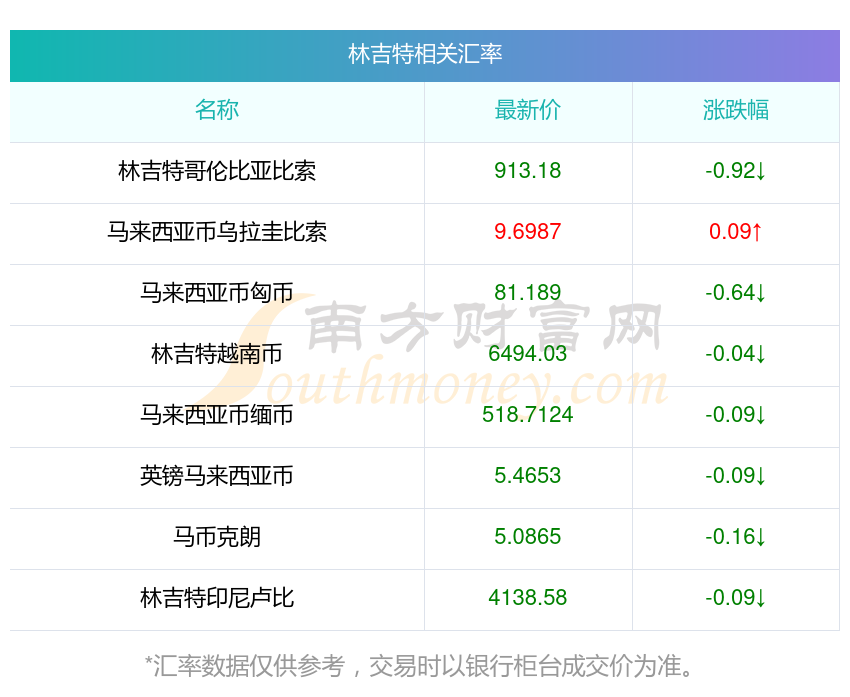Select the row name 英镑马来西亚币
Viewport: 850px width, 697px height.
pos(217,476)
